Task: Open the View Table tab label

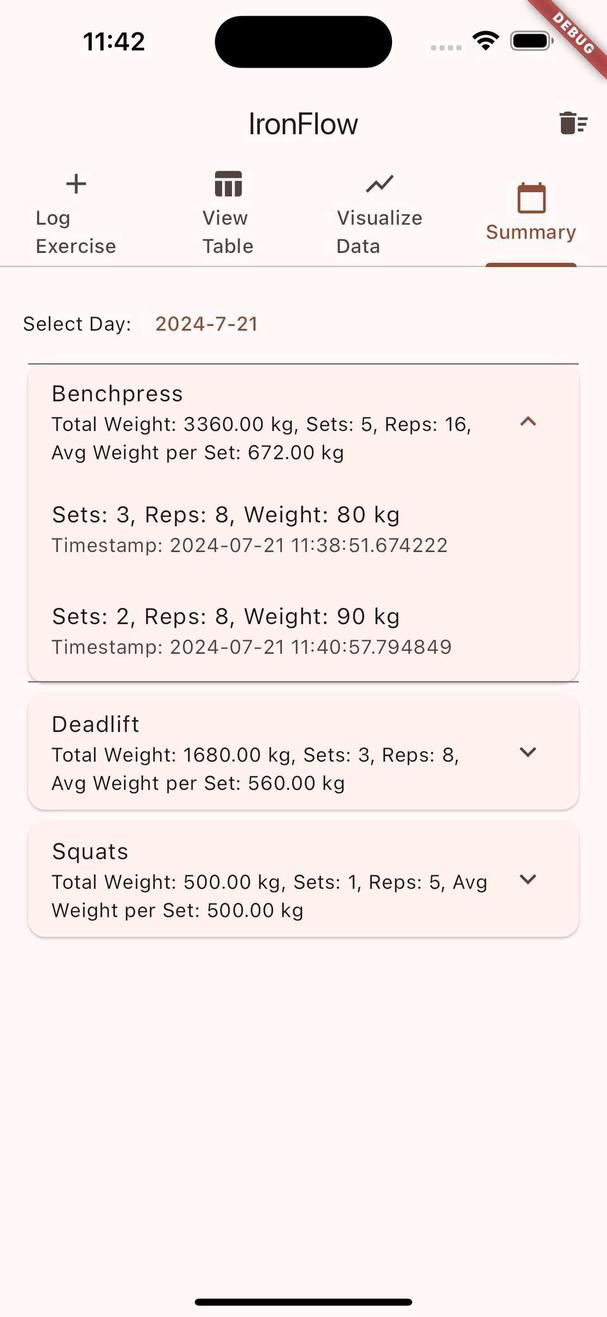Action: 228,232
